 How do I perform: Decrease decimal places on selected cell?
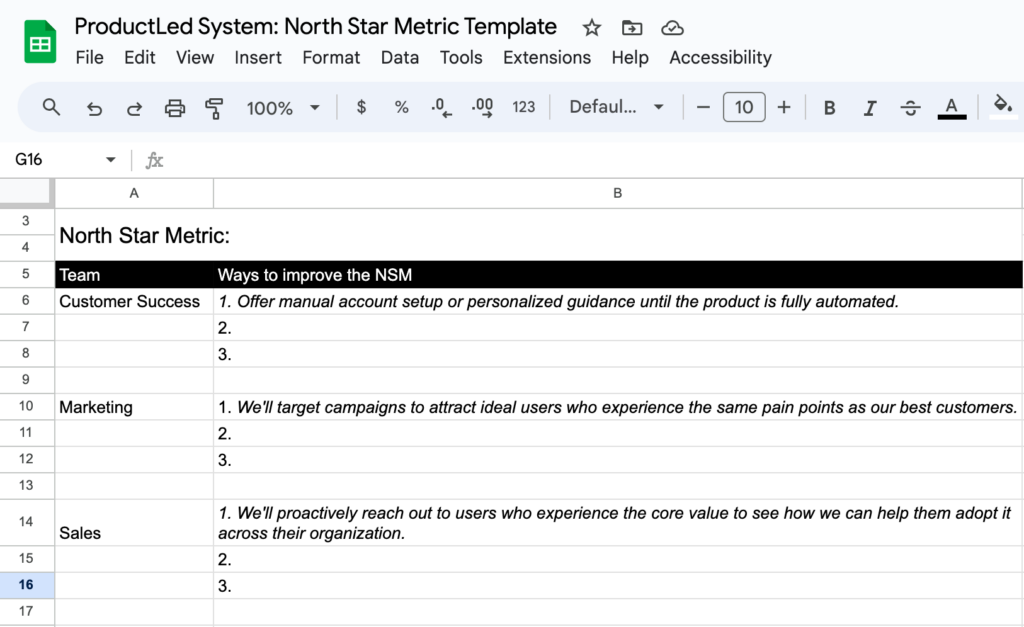(441, 107)
